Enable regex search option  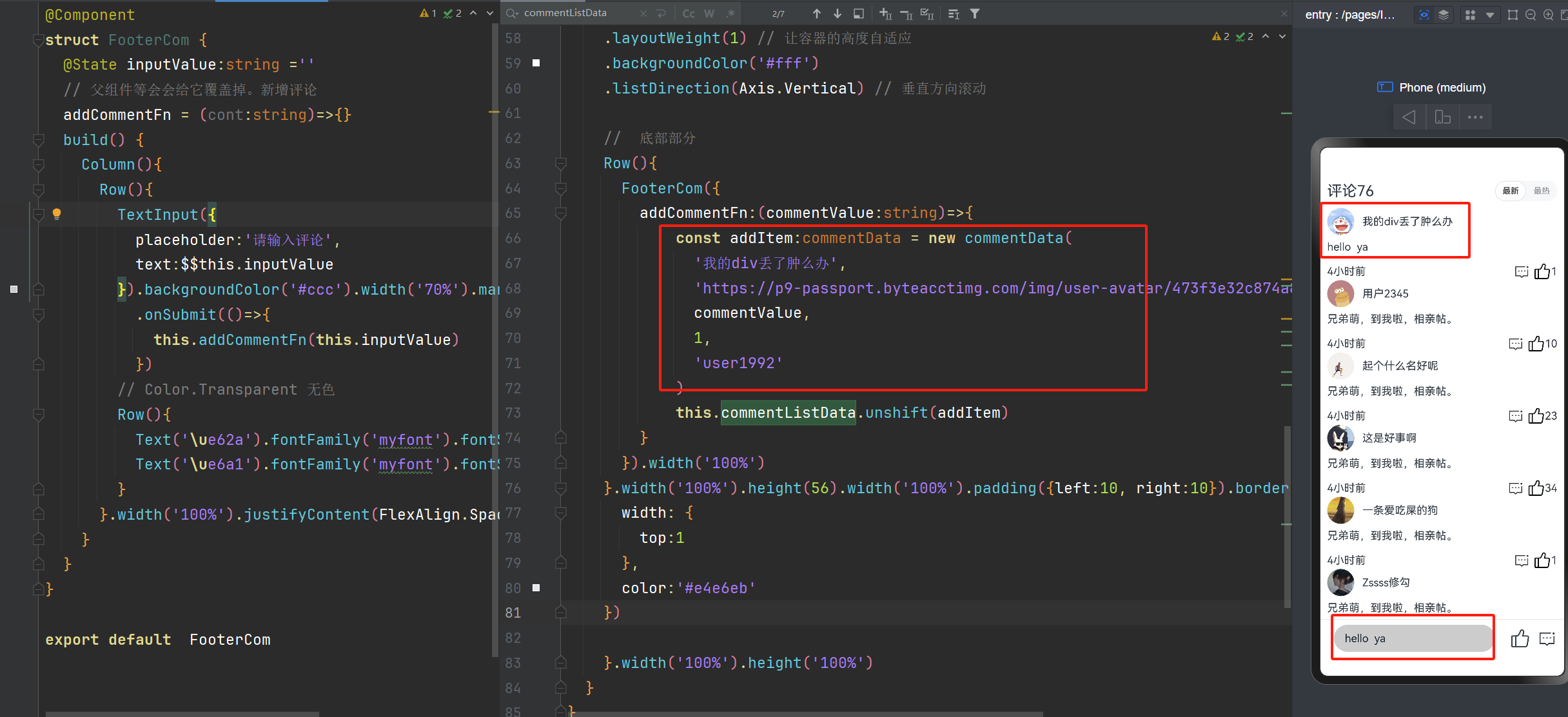[x=730, y=14]
